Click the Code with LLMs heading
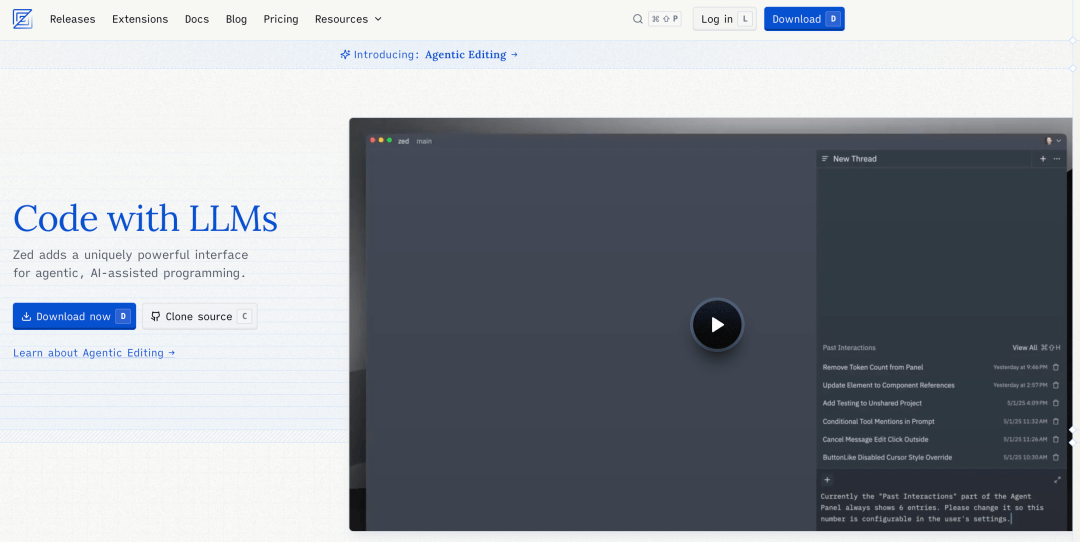 coord(145,219)
